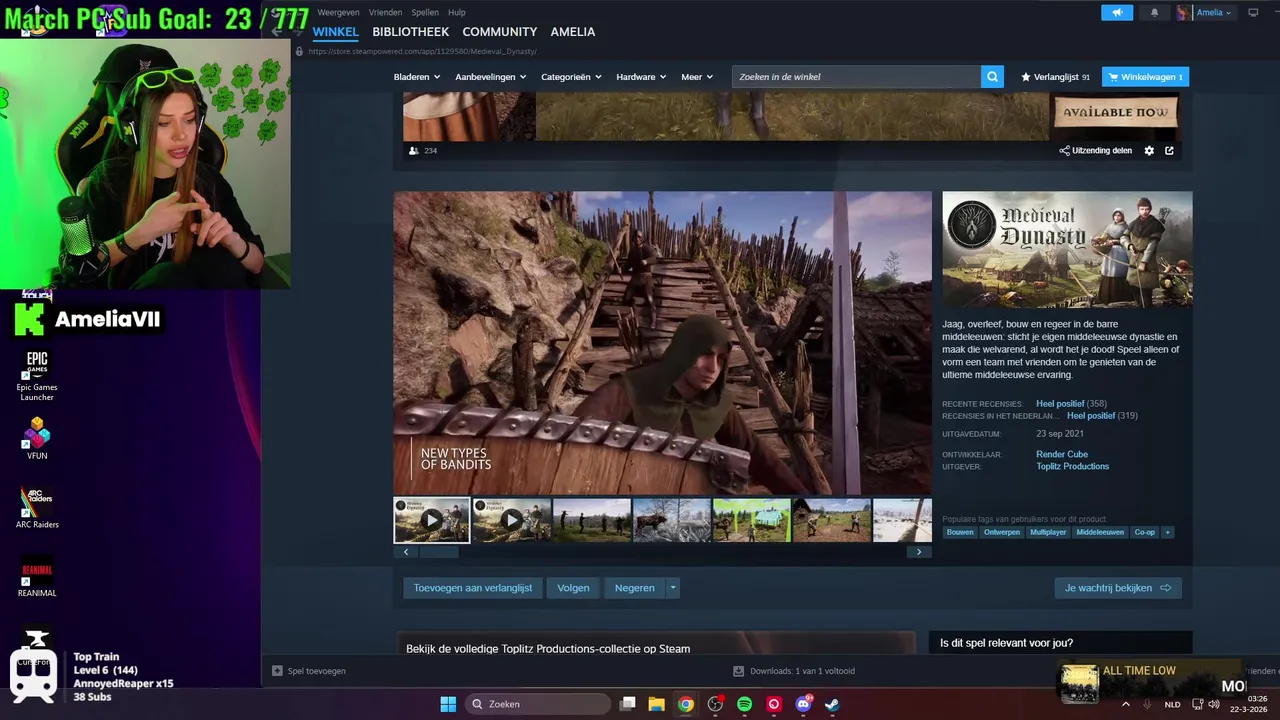Viewport: 1280px width, 720px height.
Task: Select the Ontwerpen tag
Action: point(1002,532)
